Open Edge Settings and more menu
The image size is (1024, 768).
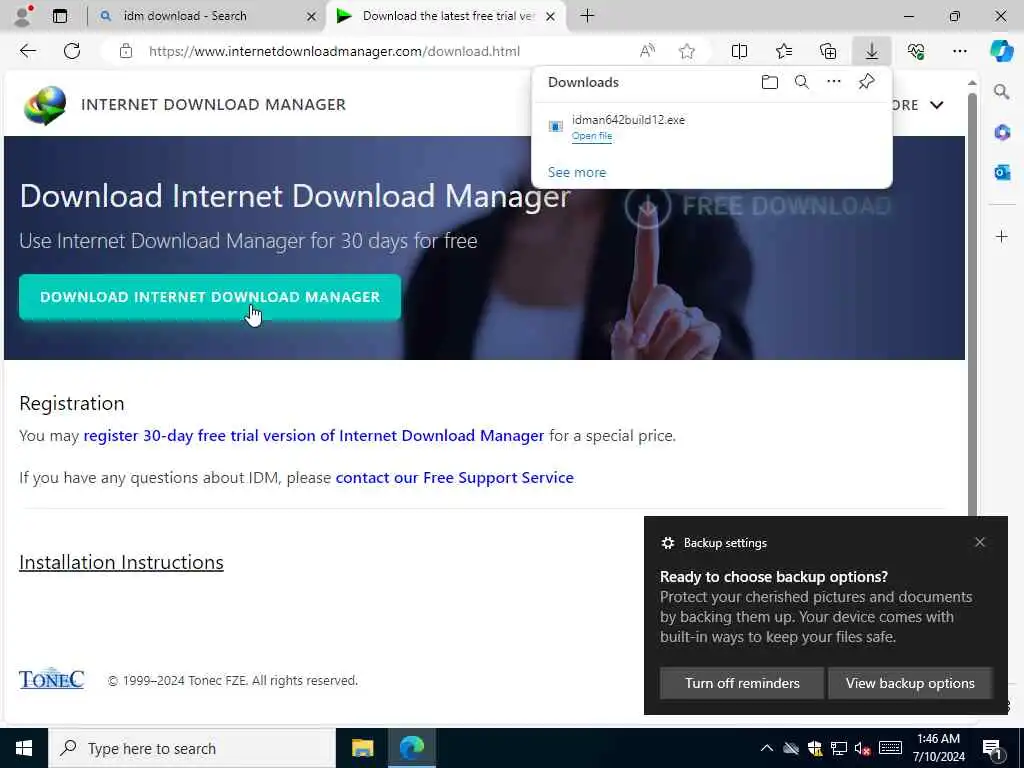(959, 51)
